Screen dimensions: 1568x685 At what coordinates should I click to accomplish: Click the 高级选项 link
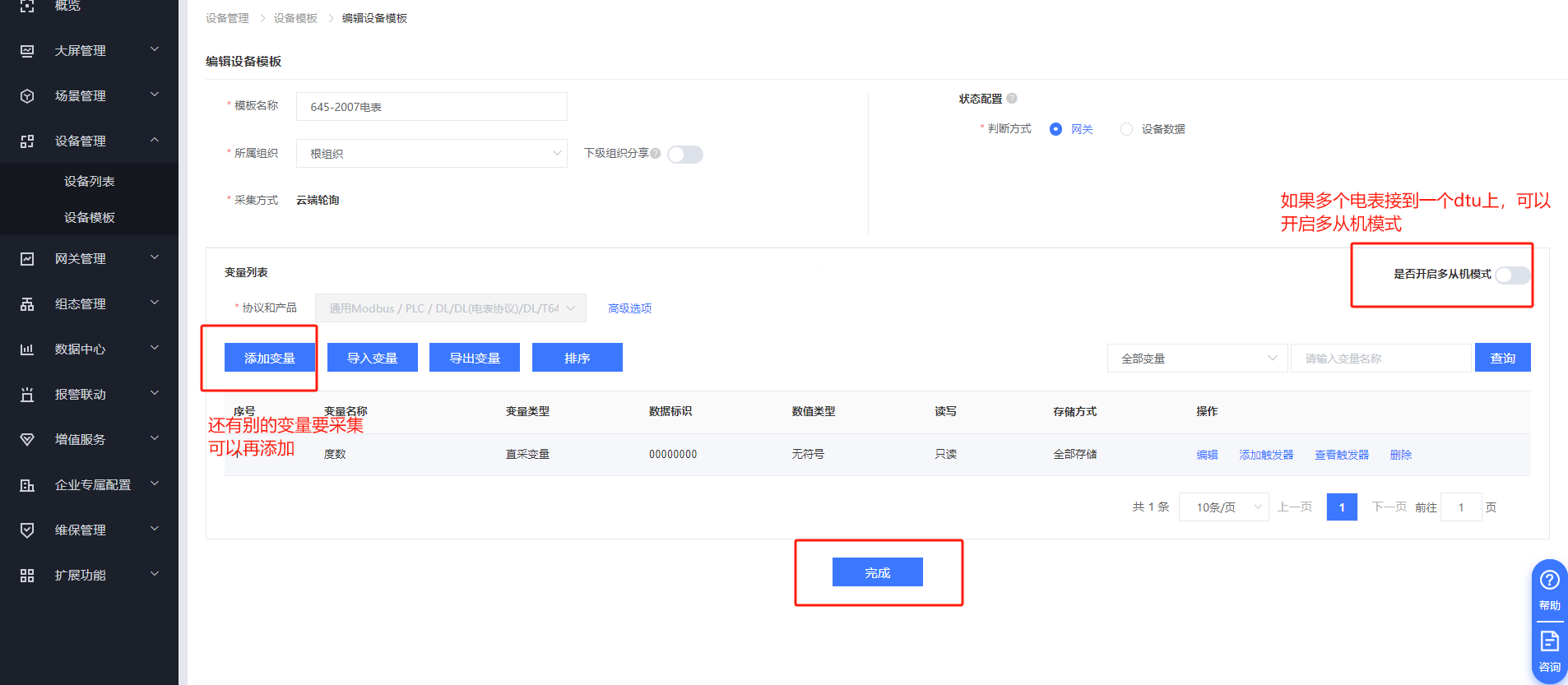pyautogui.click(x=629, y=308)
